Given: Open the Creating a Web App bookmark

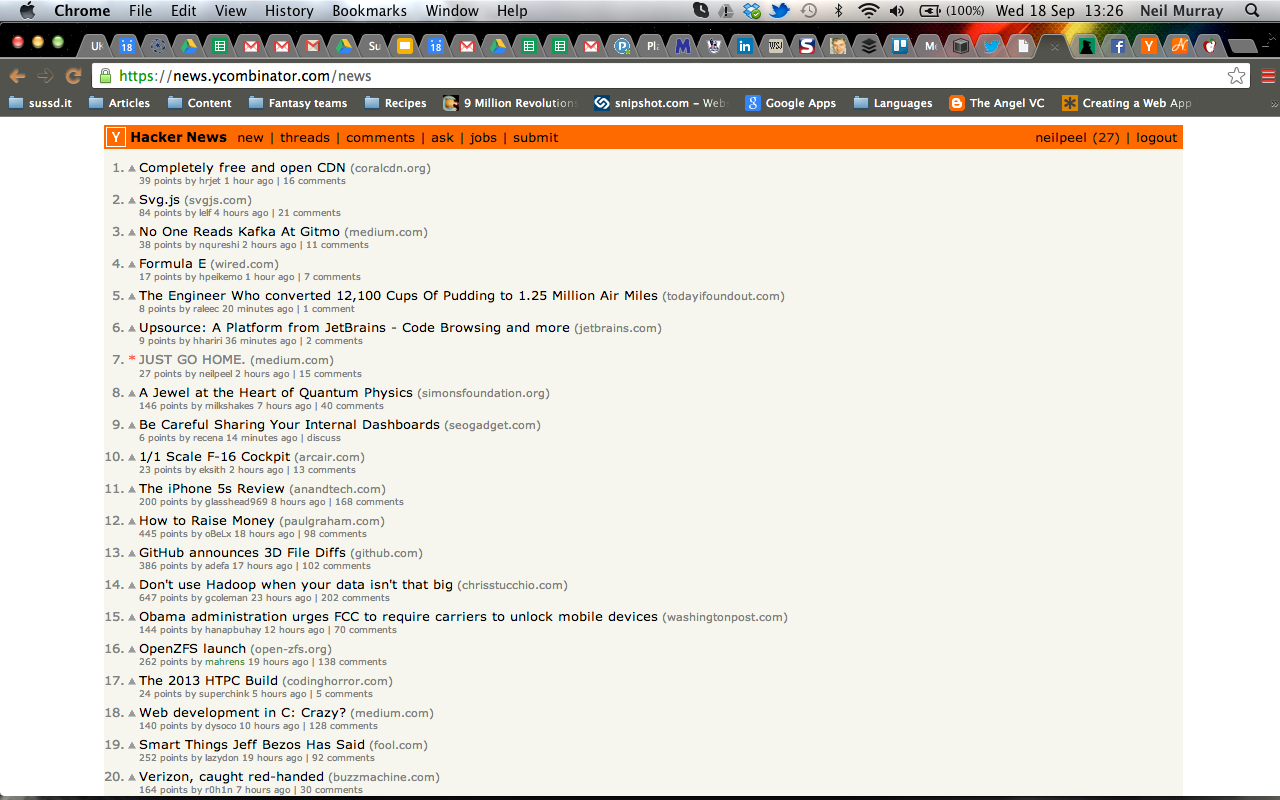Looking at the screenshot, I should coord(1127,103).
